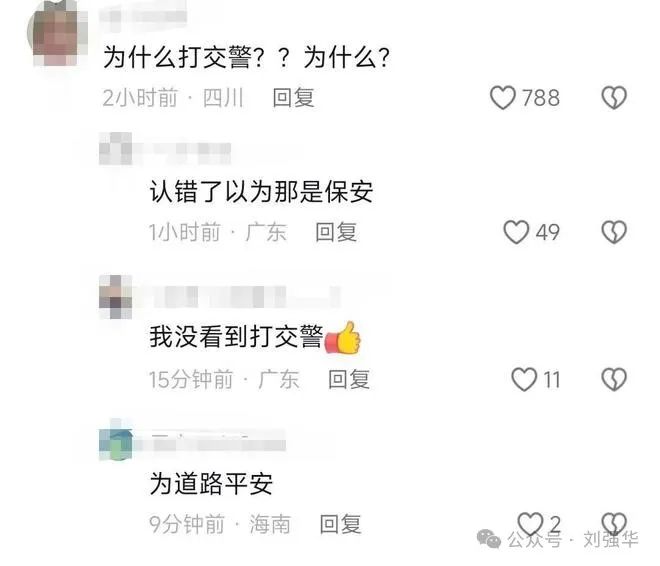Dislike the 我没看到打交警 comment
660x566 pixels.
[x=614, y=379]
